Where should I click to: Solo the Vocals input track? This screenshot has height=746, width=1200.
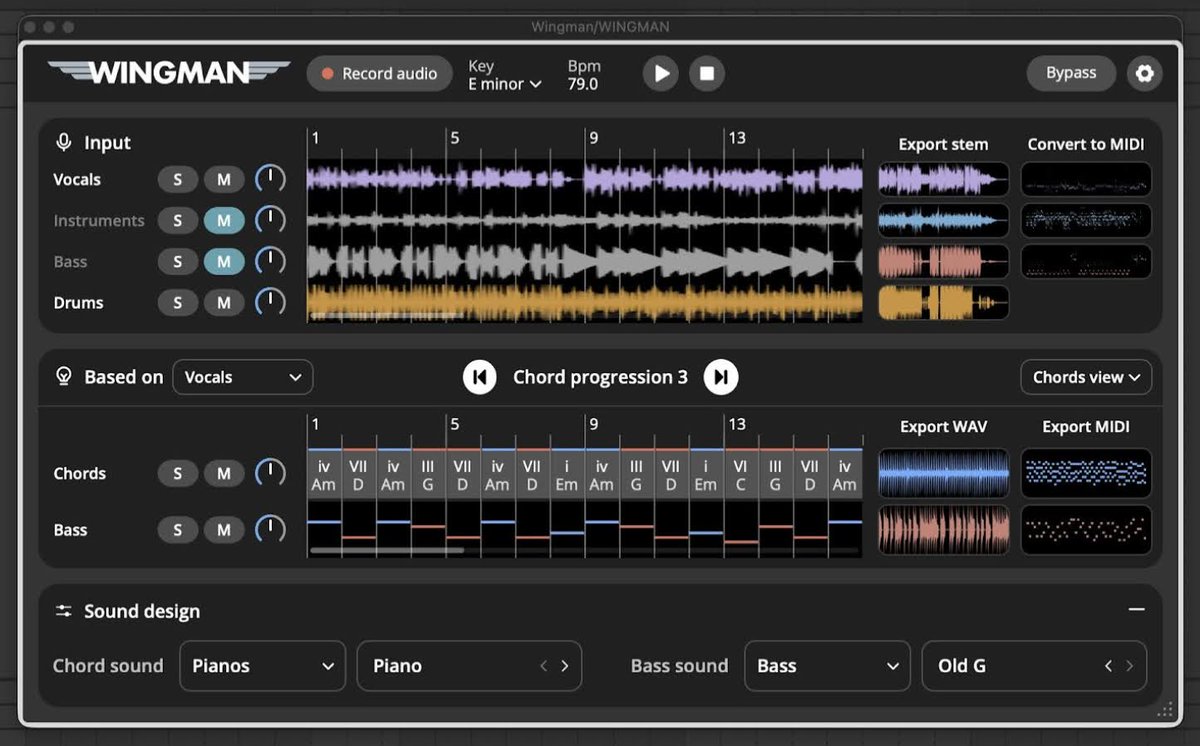(x=177, y=180)
